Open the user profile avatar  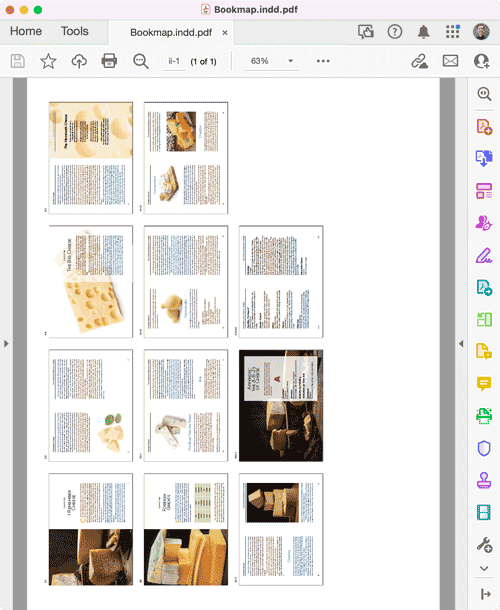(481, 32)
